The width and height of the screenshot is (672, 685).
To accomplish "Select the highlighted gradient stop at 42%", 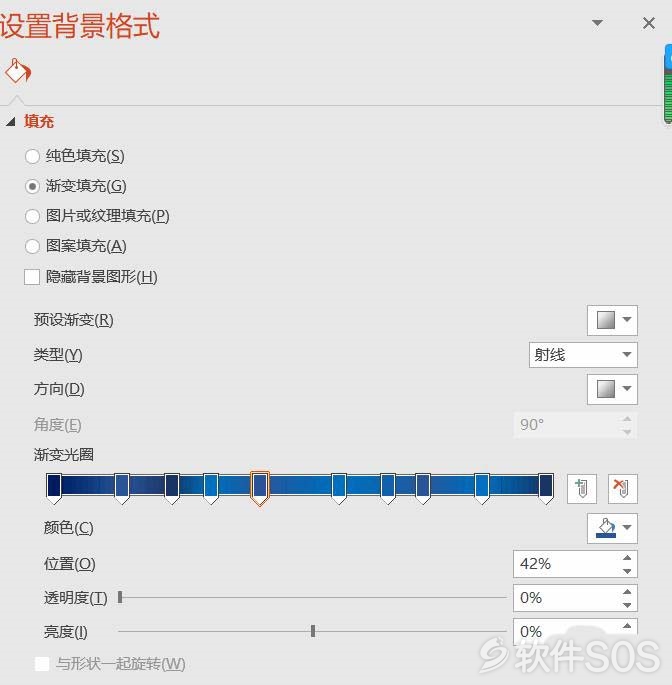I will (260, 488).
